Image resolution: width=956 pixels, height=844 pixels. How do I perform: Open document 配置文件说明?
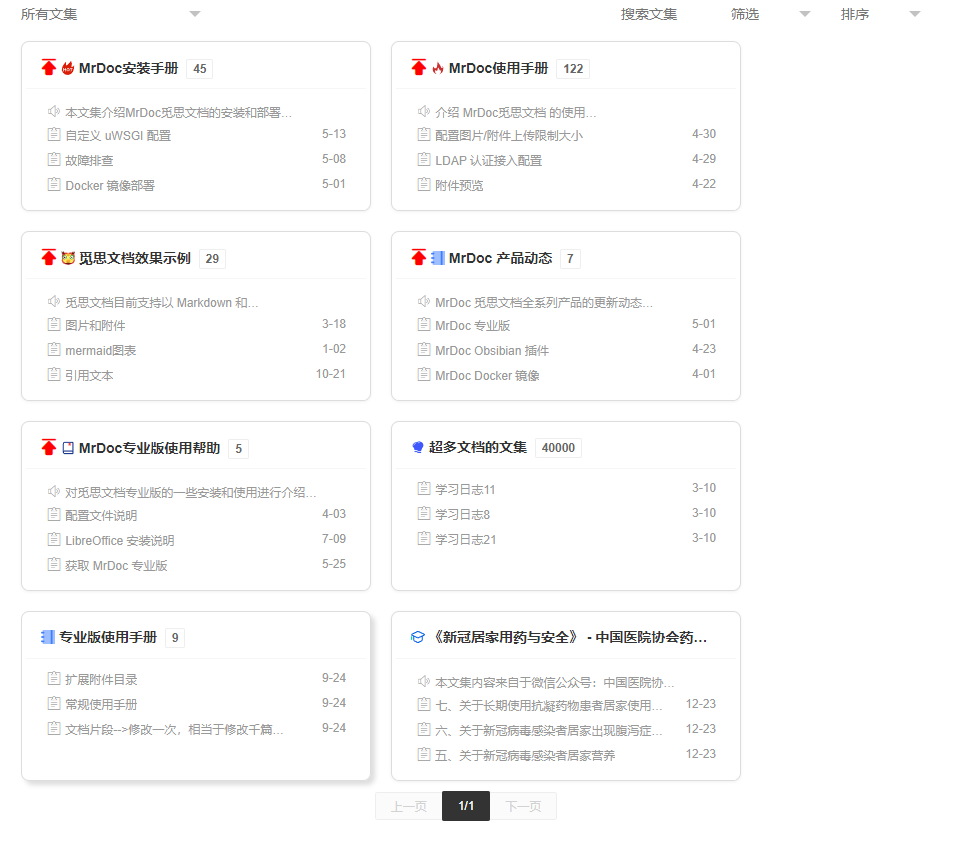(x=101, y=515)
